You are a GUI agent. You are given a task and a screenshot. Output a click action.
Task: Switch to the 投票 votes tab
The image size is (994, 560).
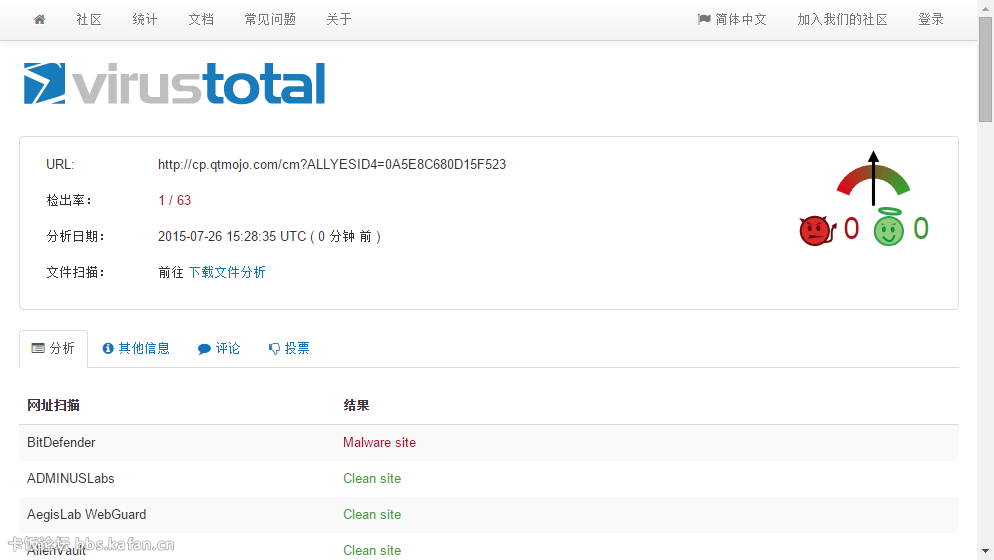[x=289, y=349]
